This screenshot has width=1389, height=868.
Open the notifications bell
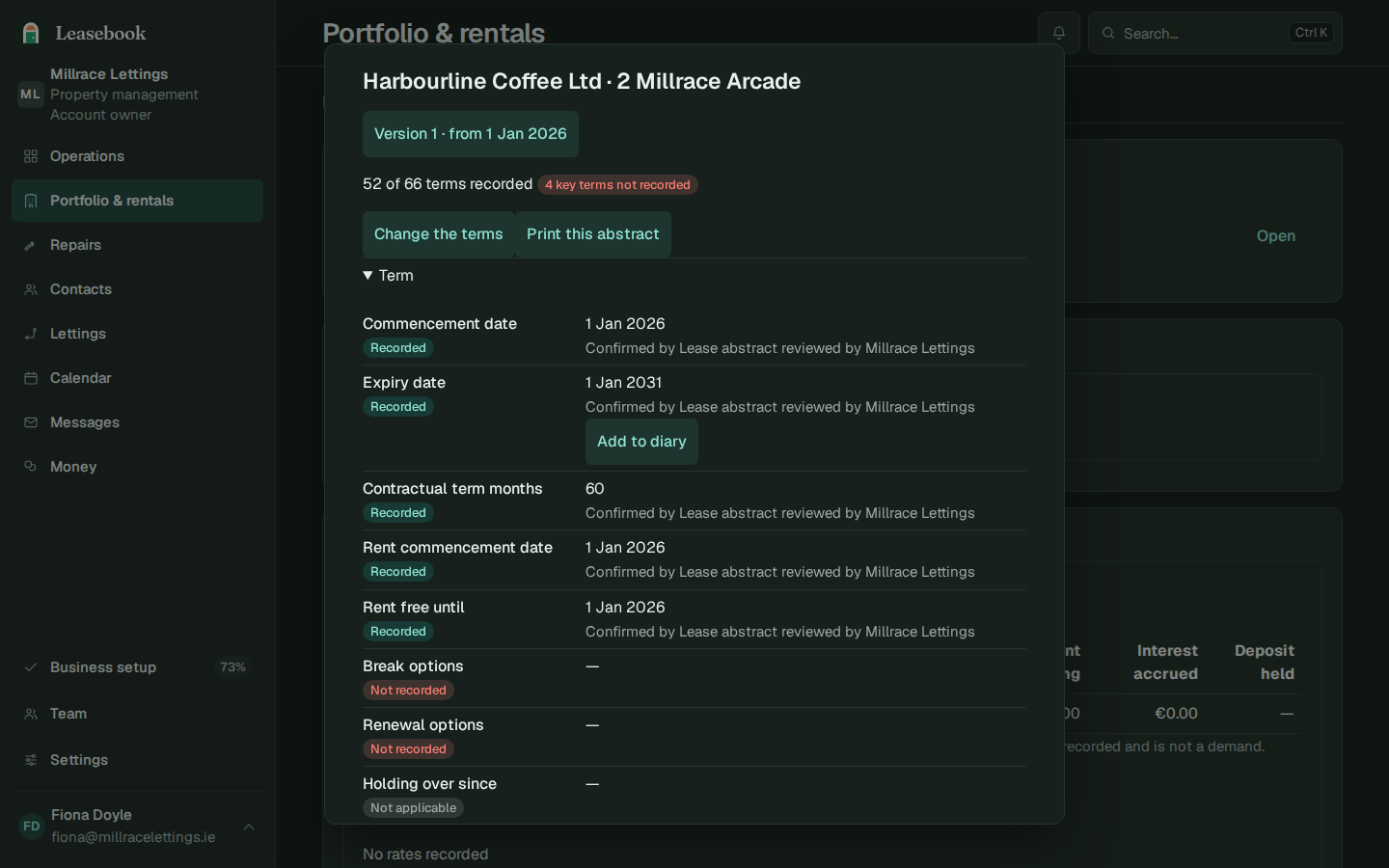tap(1059, 33)
